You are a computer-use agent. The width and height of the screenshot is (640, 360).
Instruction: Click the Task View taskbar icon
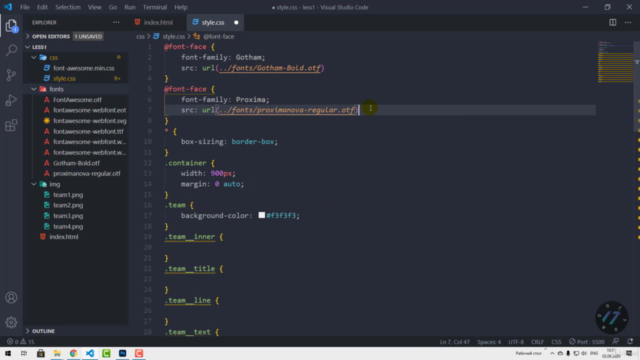24,353
